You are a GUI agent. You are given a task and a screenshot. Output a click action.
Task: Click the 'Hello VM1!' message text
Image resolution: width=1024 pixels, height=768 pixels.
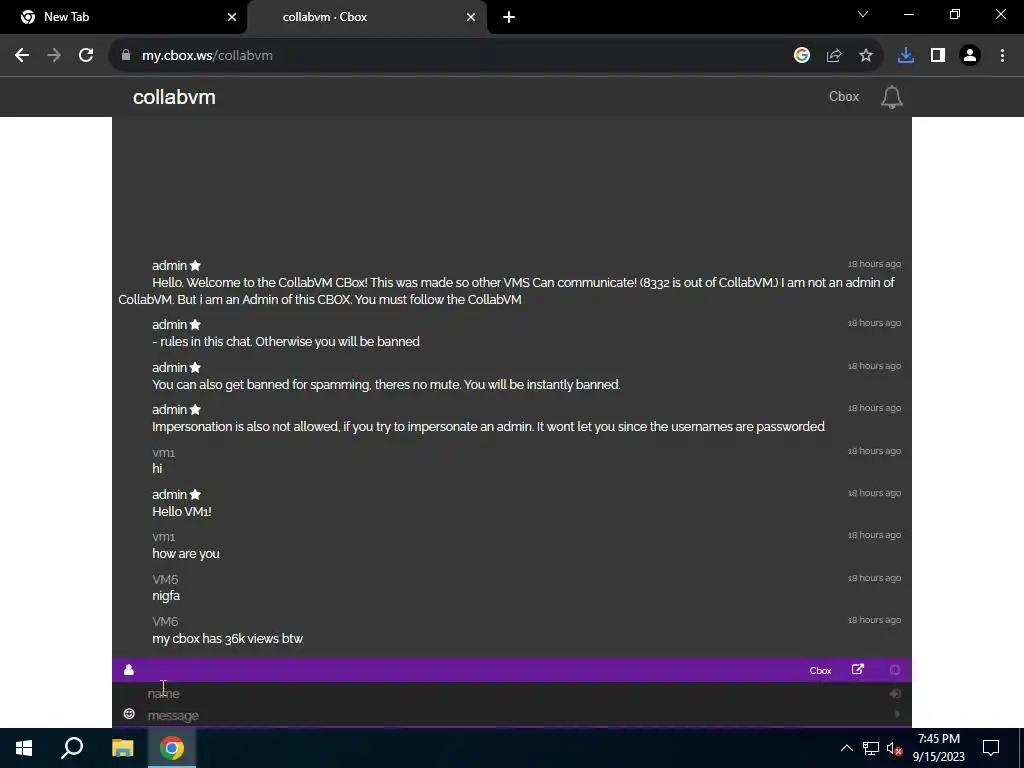pos(182,511)
